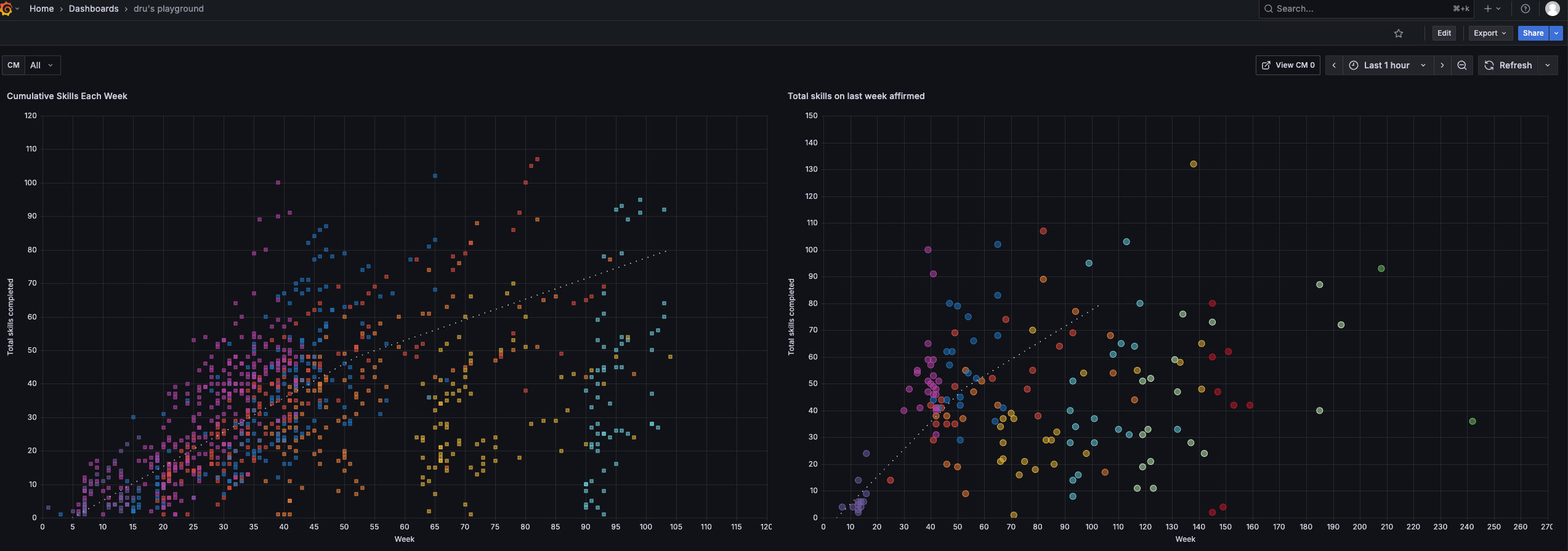Open the Export dropdown menu
The width and height of the screenshot is (1568, 551).
(1490, 33)
